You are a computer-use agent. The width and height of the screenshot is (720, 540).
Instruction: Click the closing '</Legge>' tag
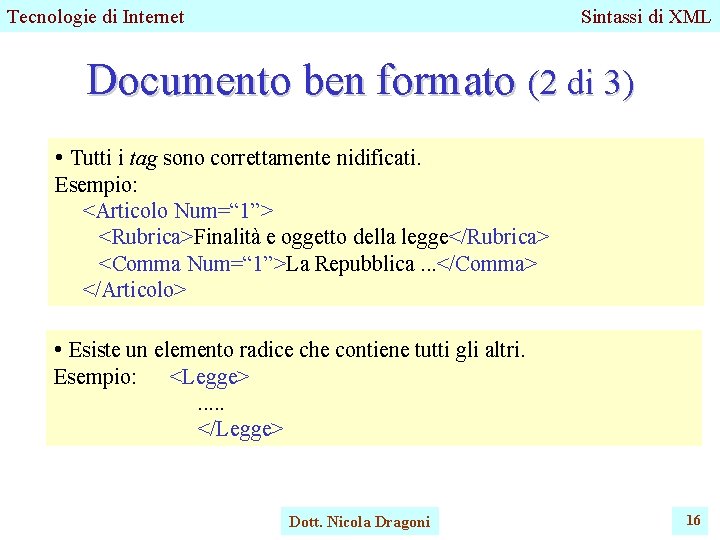[x=240, y=429]
